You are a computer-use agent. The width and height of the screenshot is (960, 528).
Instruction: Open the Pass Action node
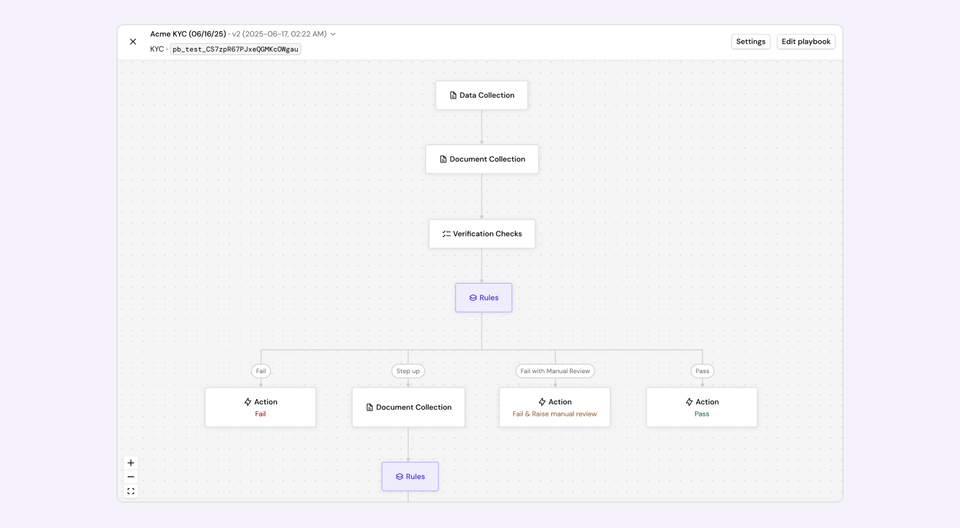point(702,407)
